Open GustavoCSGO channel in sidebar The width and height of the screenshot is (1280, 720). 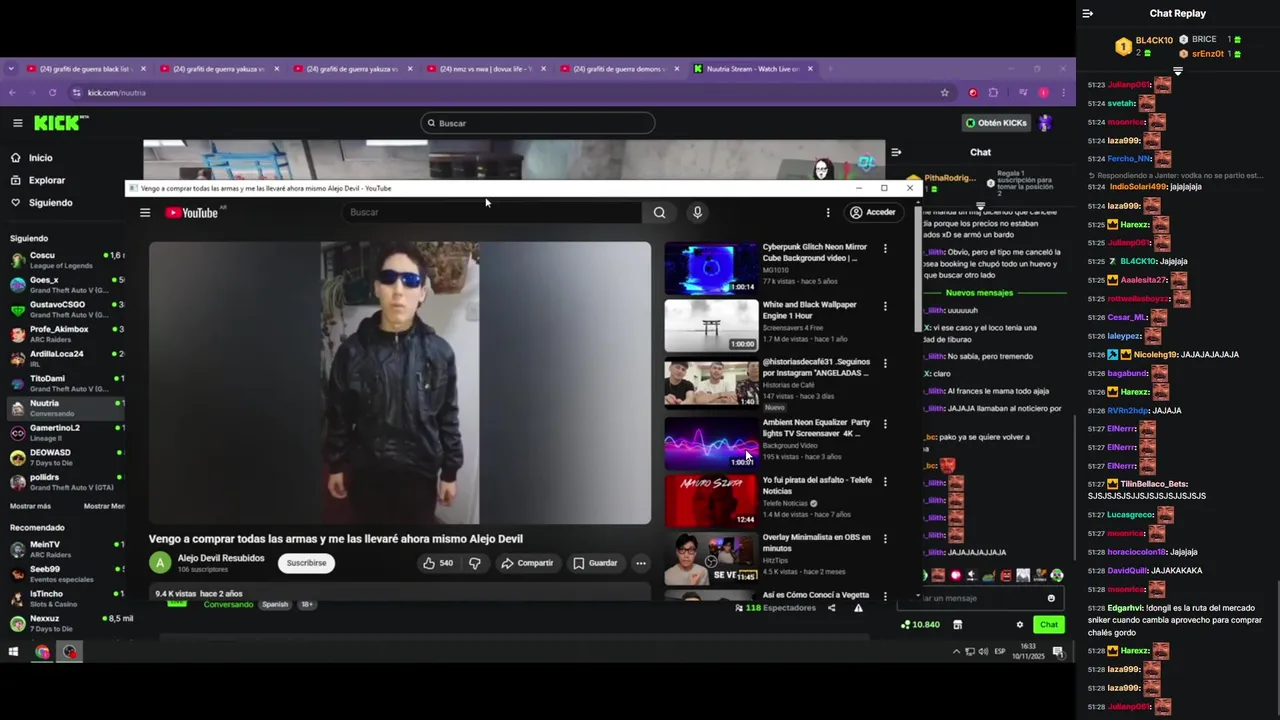[63, 309]
